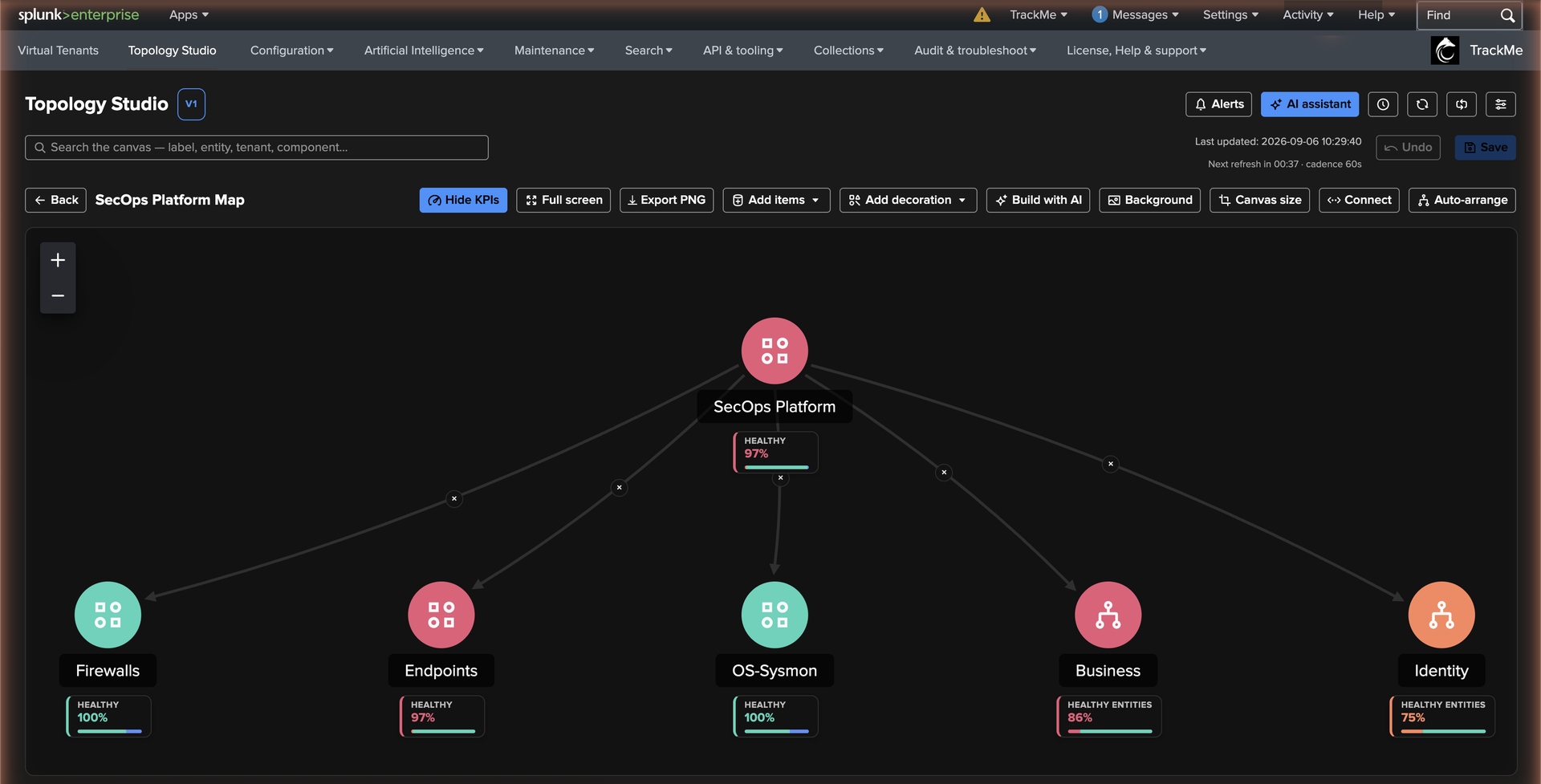Click the Find search magnifier icon

1507,15
